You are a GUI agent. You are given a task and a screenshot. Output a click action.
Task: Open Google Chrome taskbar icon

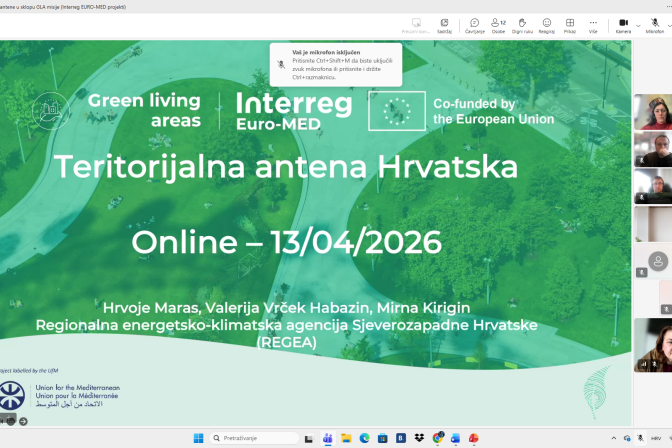[438, 438]
